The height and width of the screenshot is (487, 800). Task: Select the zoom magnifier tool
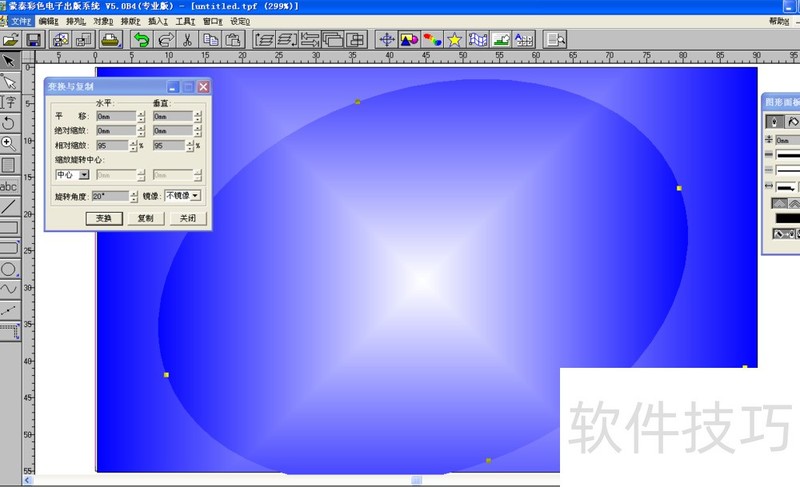click(x=9, y=144)
